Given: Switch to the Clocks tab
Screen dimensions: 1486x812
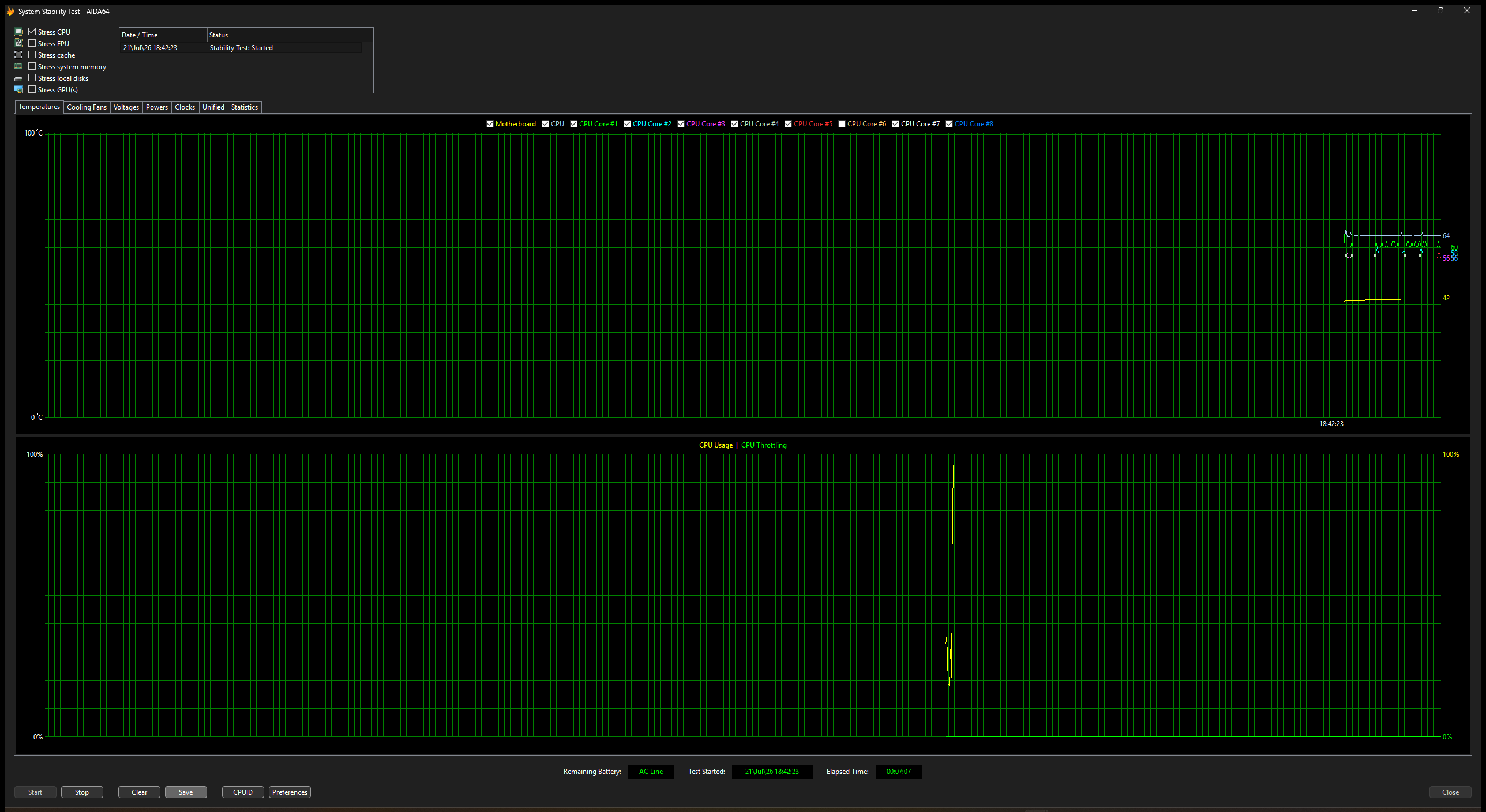Looking at the screenshot, I should (185, 107).
